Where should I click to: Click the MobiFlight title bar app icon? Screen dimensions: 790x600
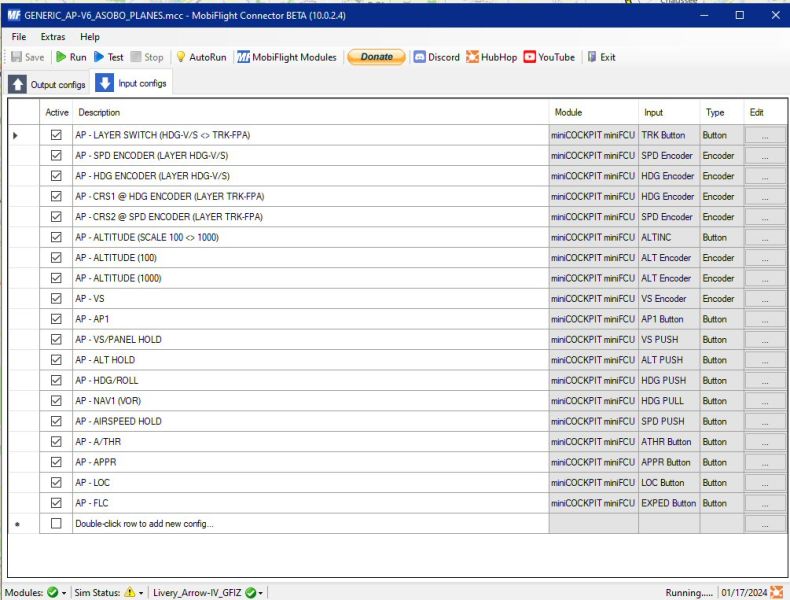[14, 15]
